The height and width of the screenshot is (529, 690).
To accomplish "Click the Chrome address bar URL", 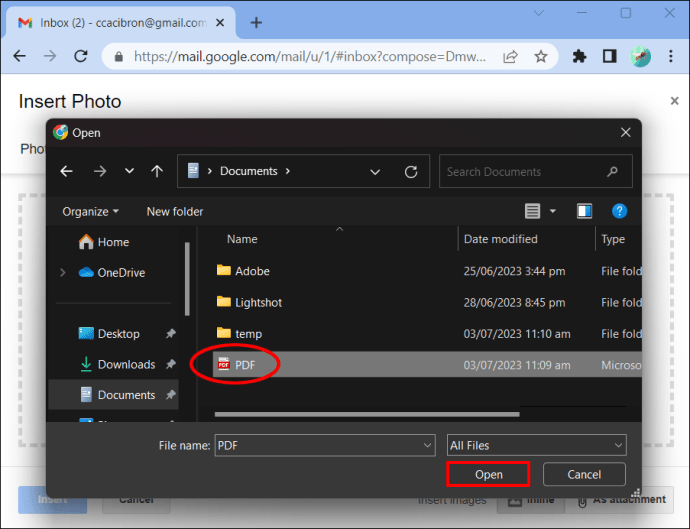I will point(310,57).
